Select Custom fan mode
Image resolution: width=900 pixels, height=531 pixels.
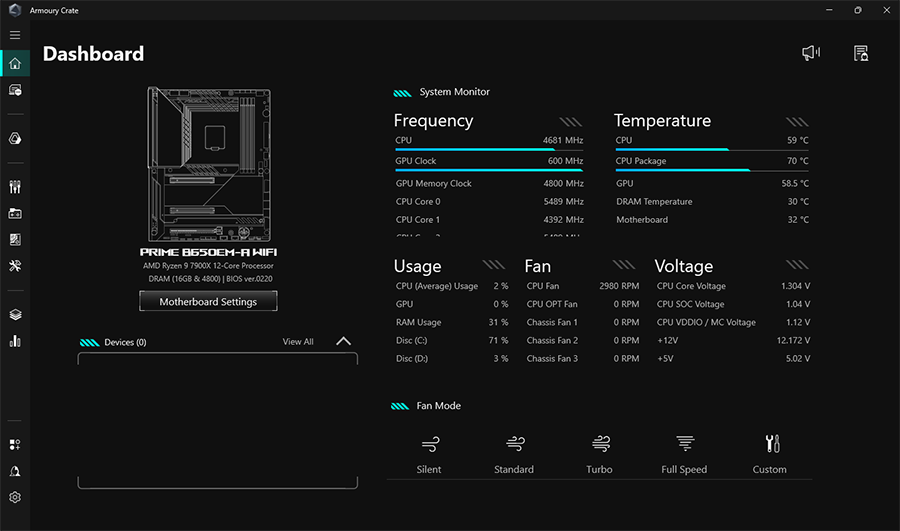(770, 454)
